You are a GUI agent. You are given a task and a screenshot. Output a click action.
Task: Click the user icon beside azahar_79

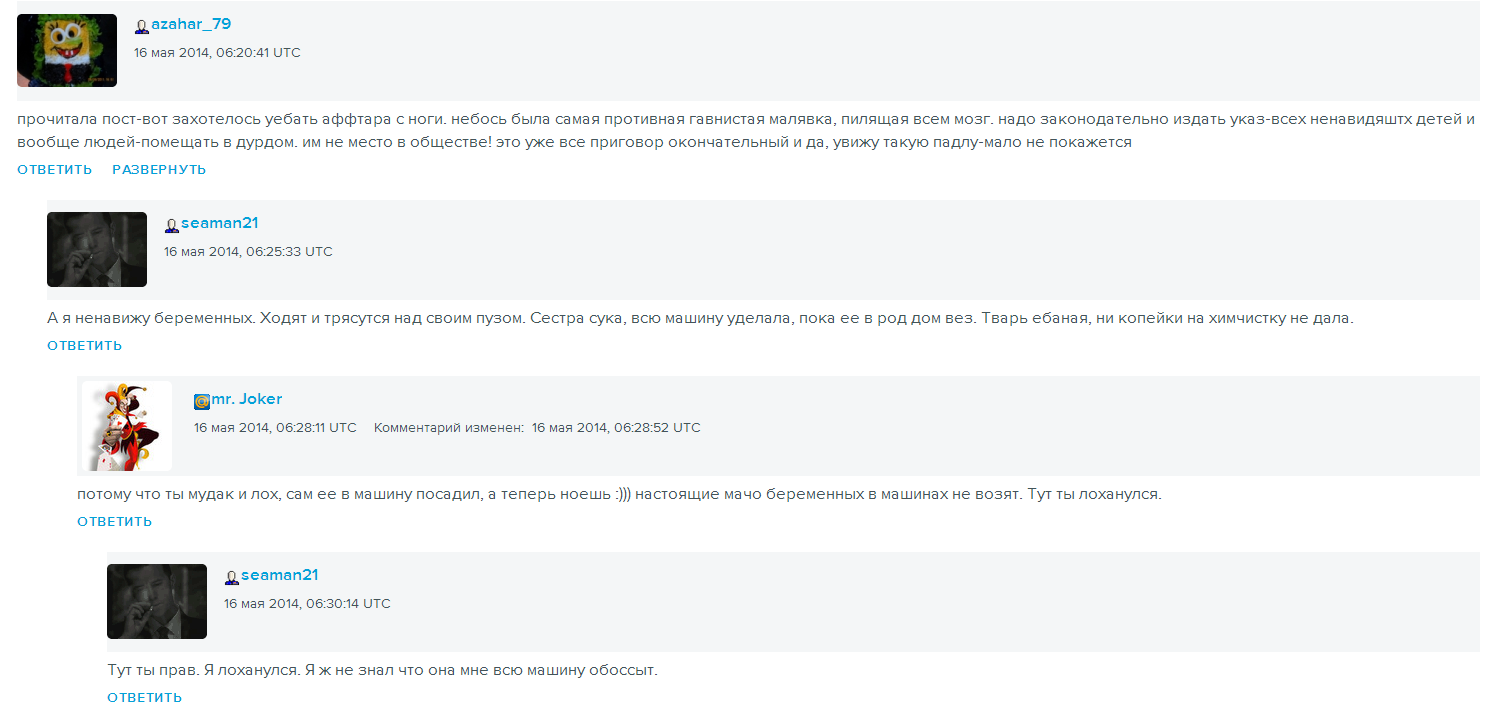pos(142,27)
